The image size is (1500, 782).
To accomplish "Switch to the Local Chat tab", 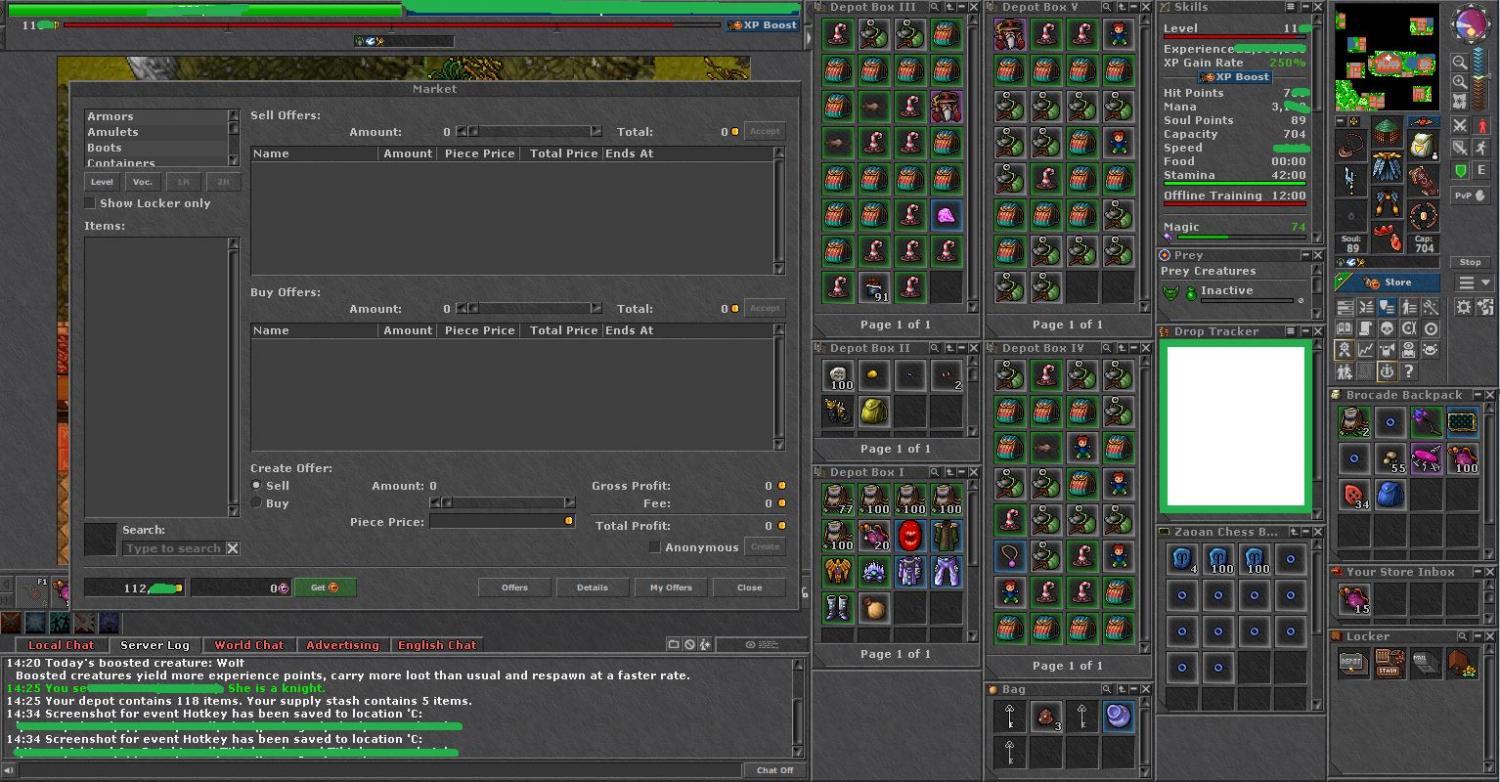I will click(61, 645).
